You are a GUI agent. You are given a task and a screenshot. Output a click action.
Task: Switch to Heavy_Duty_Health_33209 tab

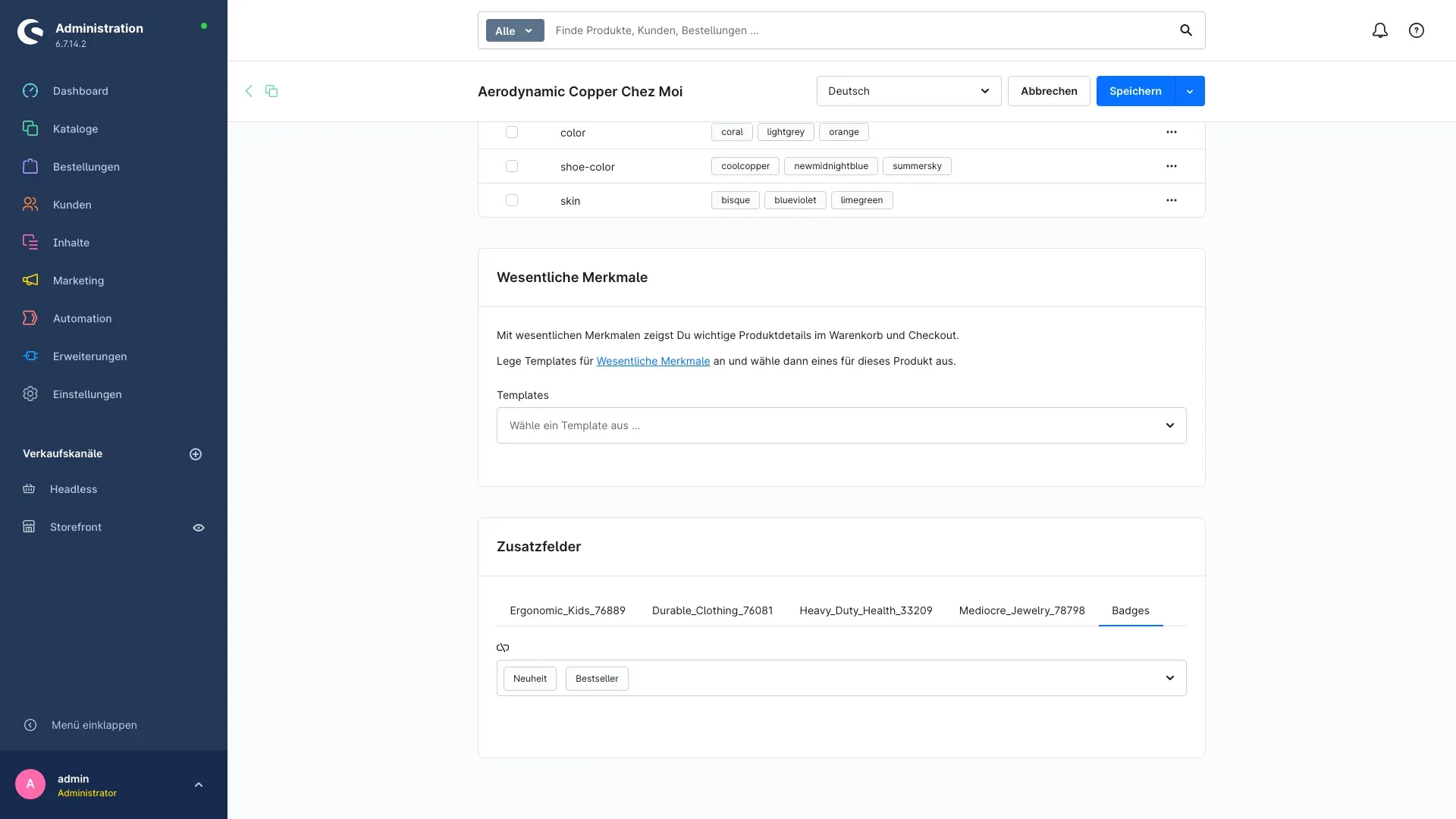click(866, 610)
